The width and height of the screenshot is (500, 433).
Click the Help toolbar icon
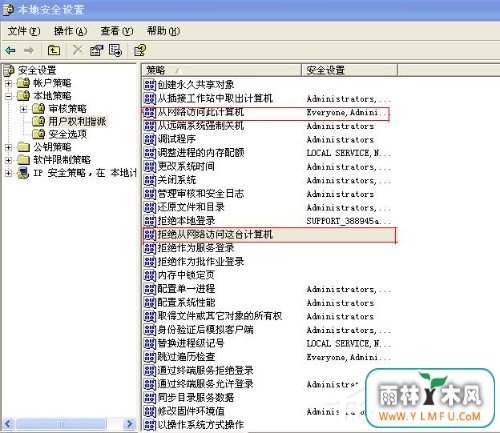pos(140,50)
